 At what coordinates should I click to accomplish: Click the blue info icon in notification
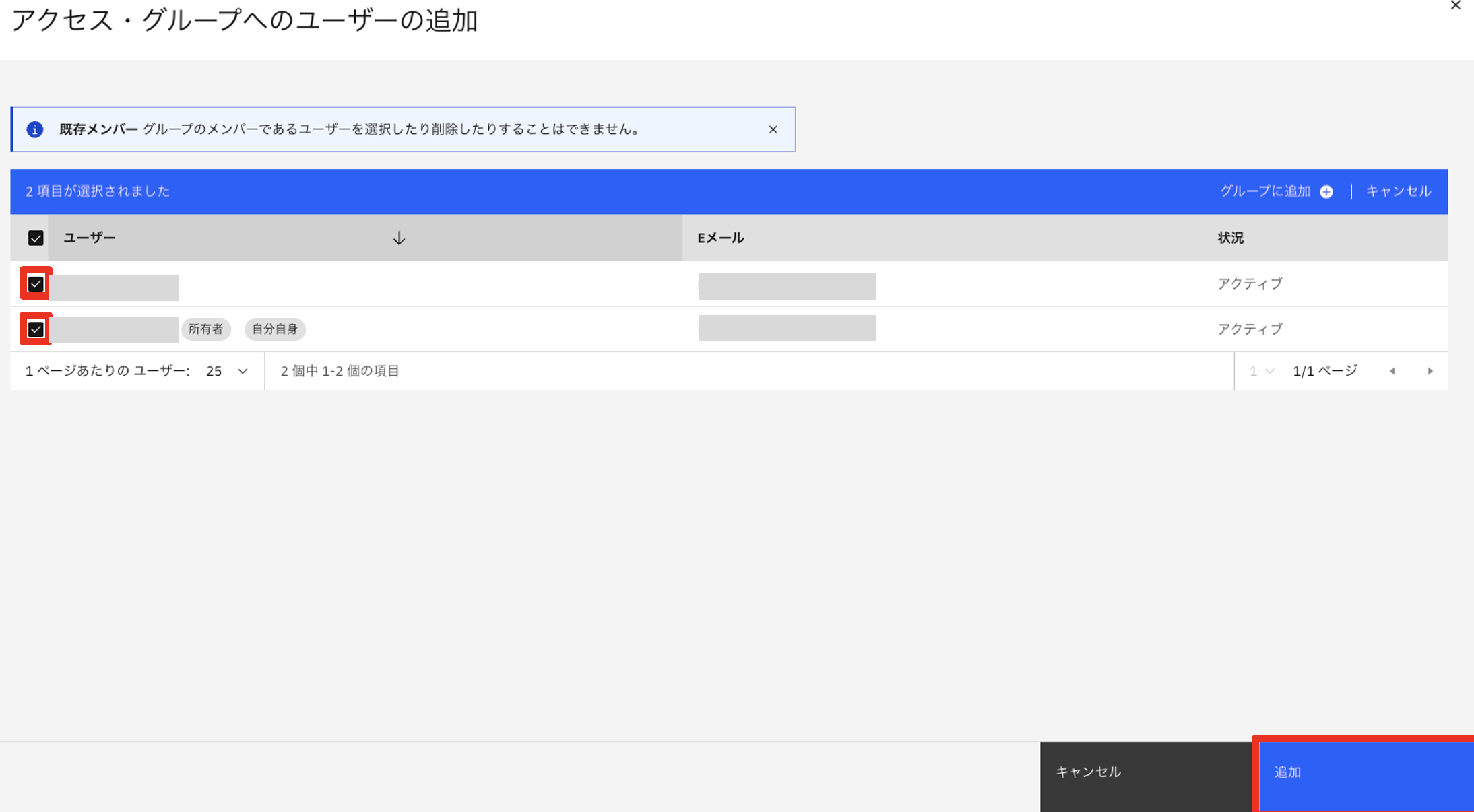tap(35, 129)
